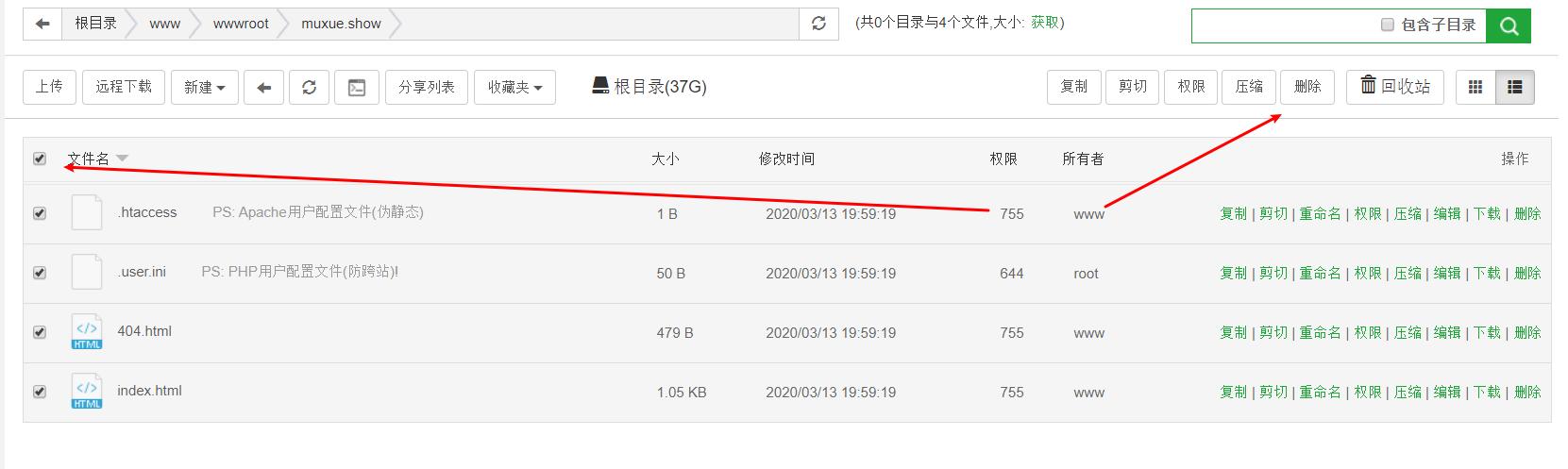1568x469 pixels.
Task: Click the 大小 column header
Action: (665, 159)
